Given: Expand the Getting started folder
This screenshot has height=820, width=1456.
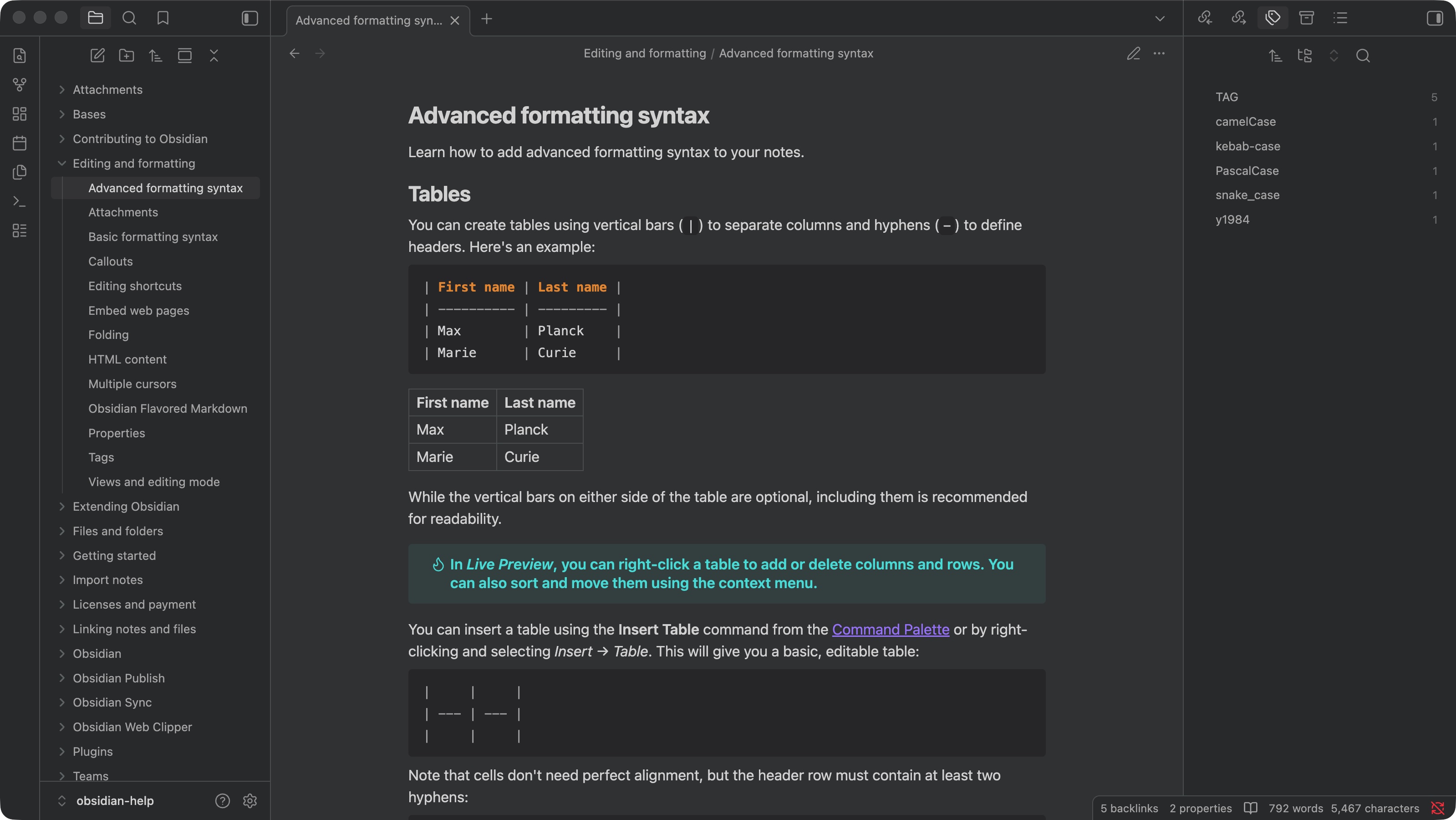Looking at the screenshot, I should click(x=114, y=555).
